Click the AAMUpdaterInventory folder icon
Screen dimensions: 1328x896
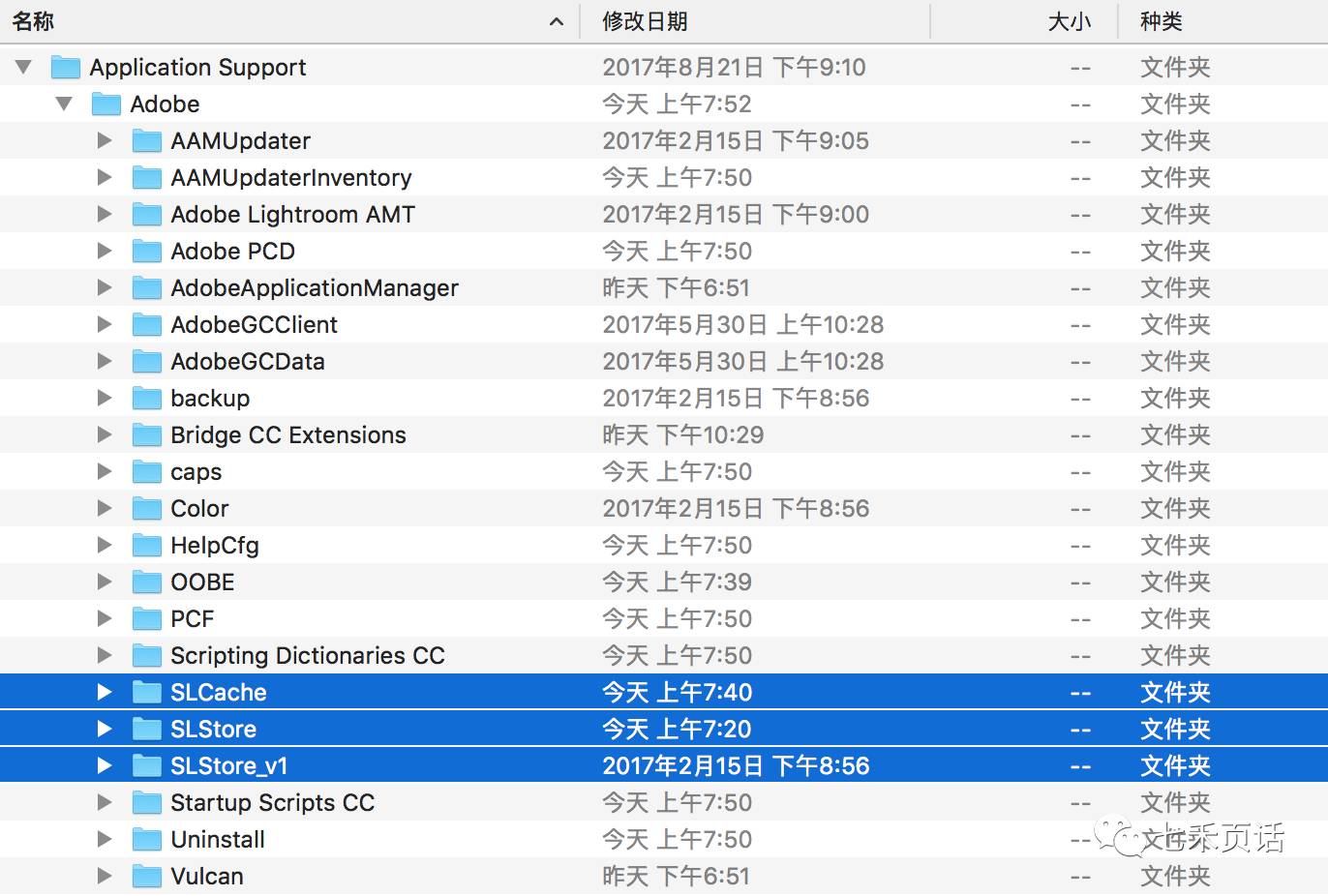tap(147, 177)
